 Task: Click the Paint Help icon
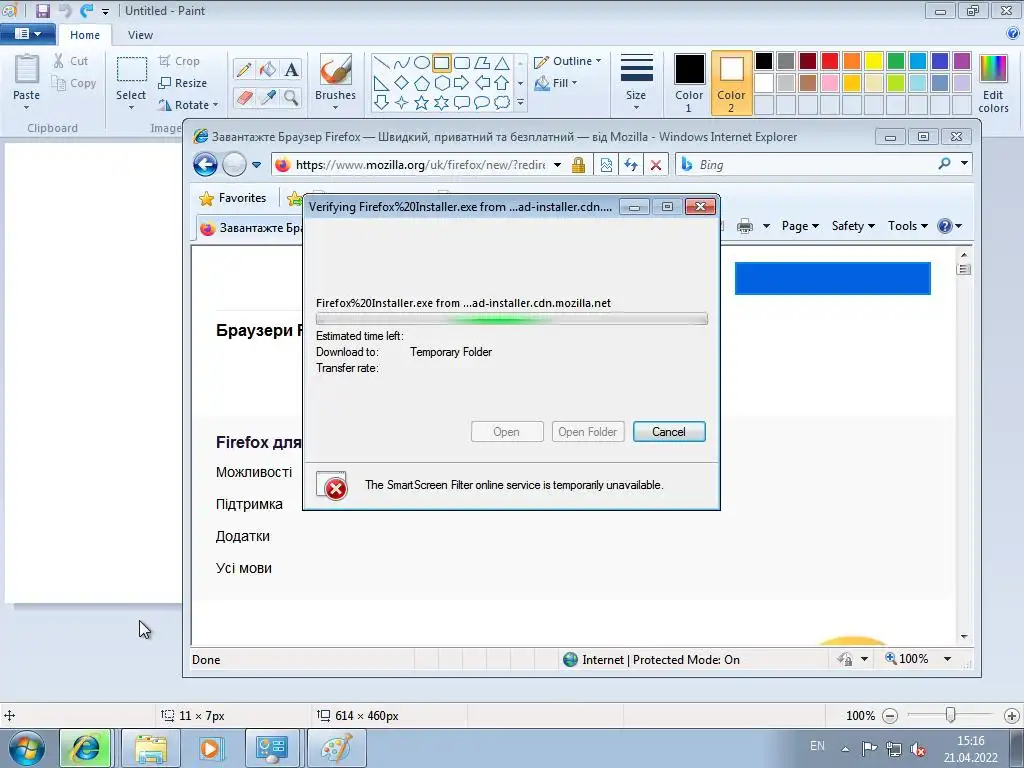point(1014,34)
